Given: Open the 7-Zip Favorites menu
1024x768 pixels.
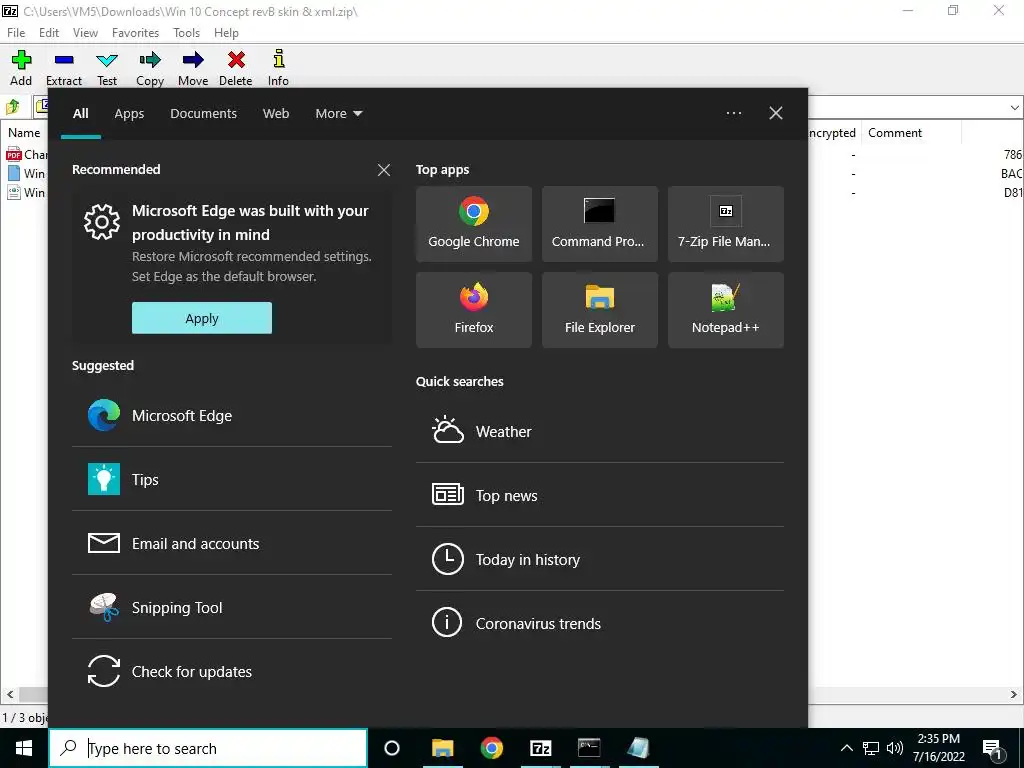Looking at the screenshot, I should pos(135,33).
